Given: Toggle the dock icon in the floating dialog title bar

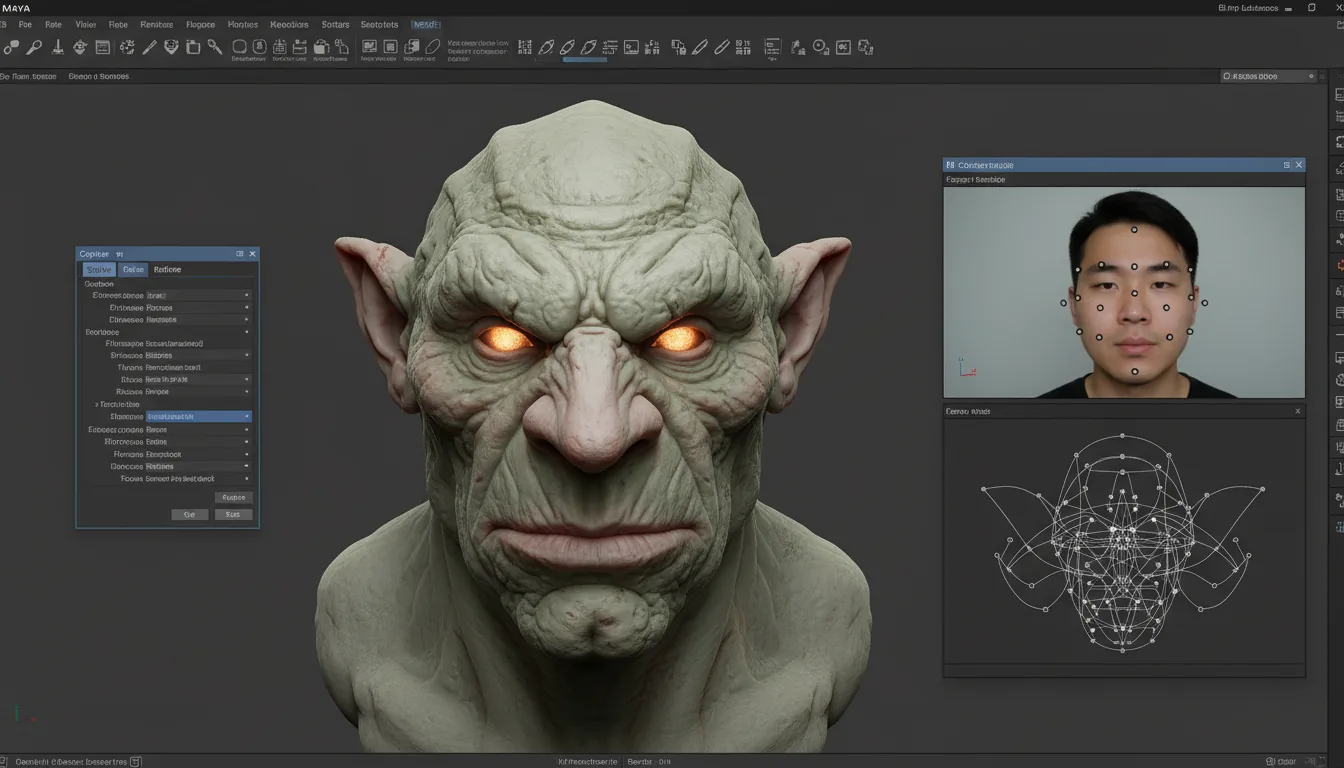Looking at the screenshot, I should point(239,254).
